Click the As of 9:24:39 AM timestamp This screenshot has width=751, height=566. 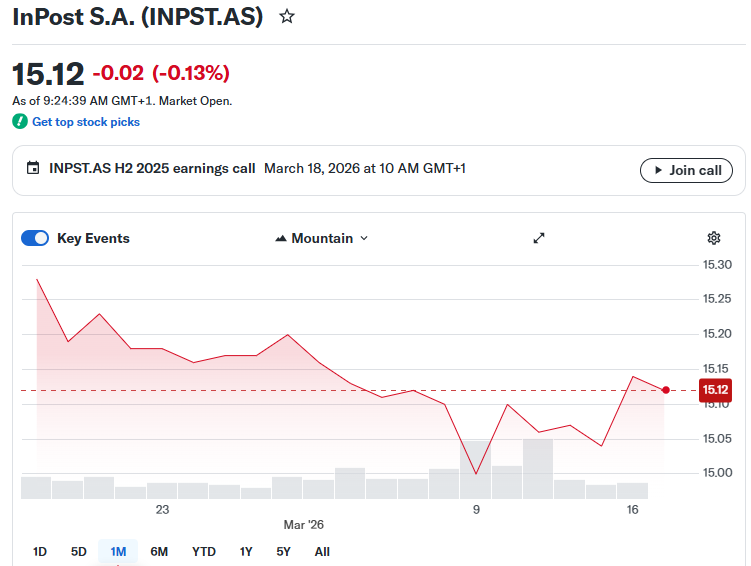pos(122,101)
